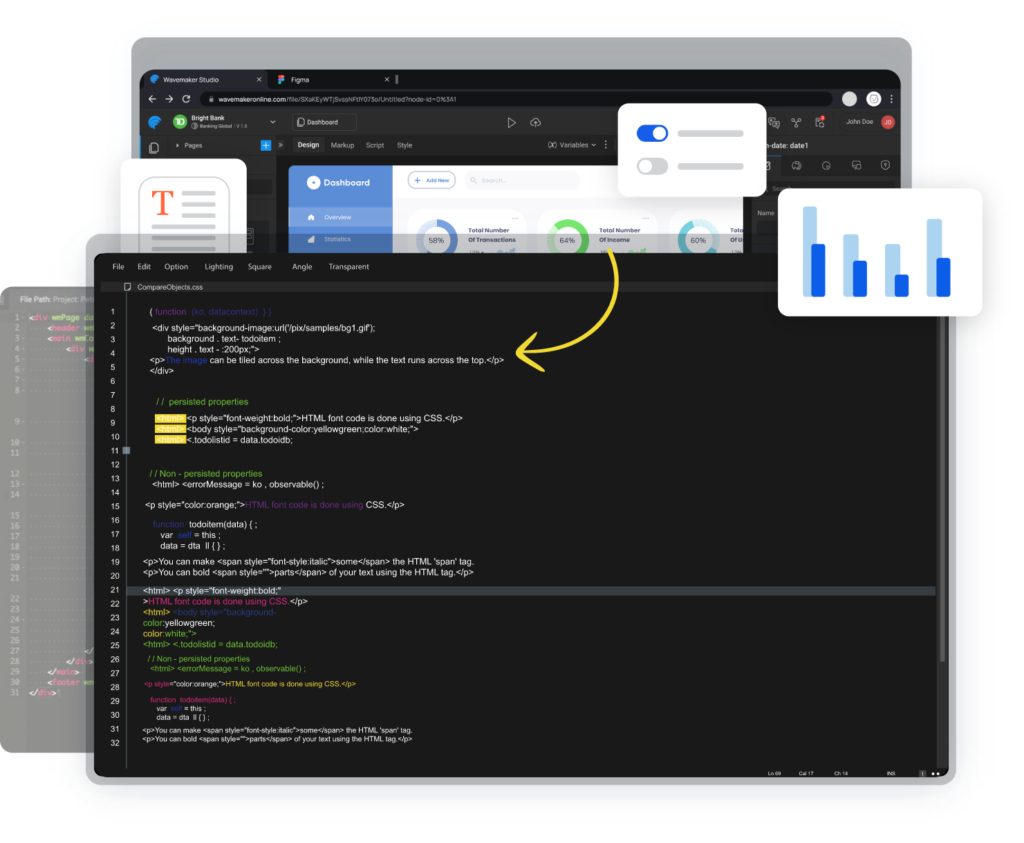Close the Figma browser tab
Screen dimensions: 1024x843
point(387,80)
